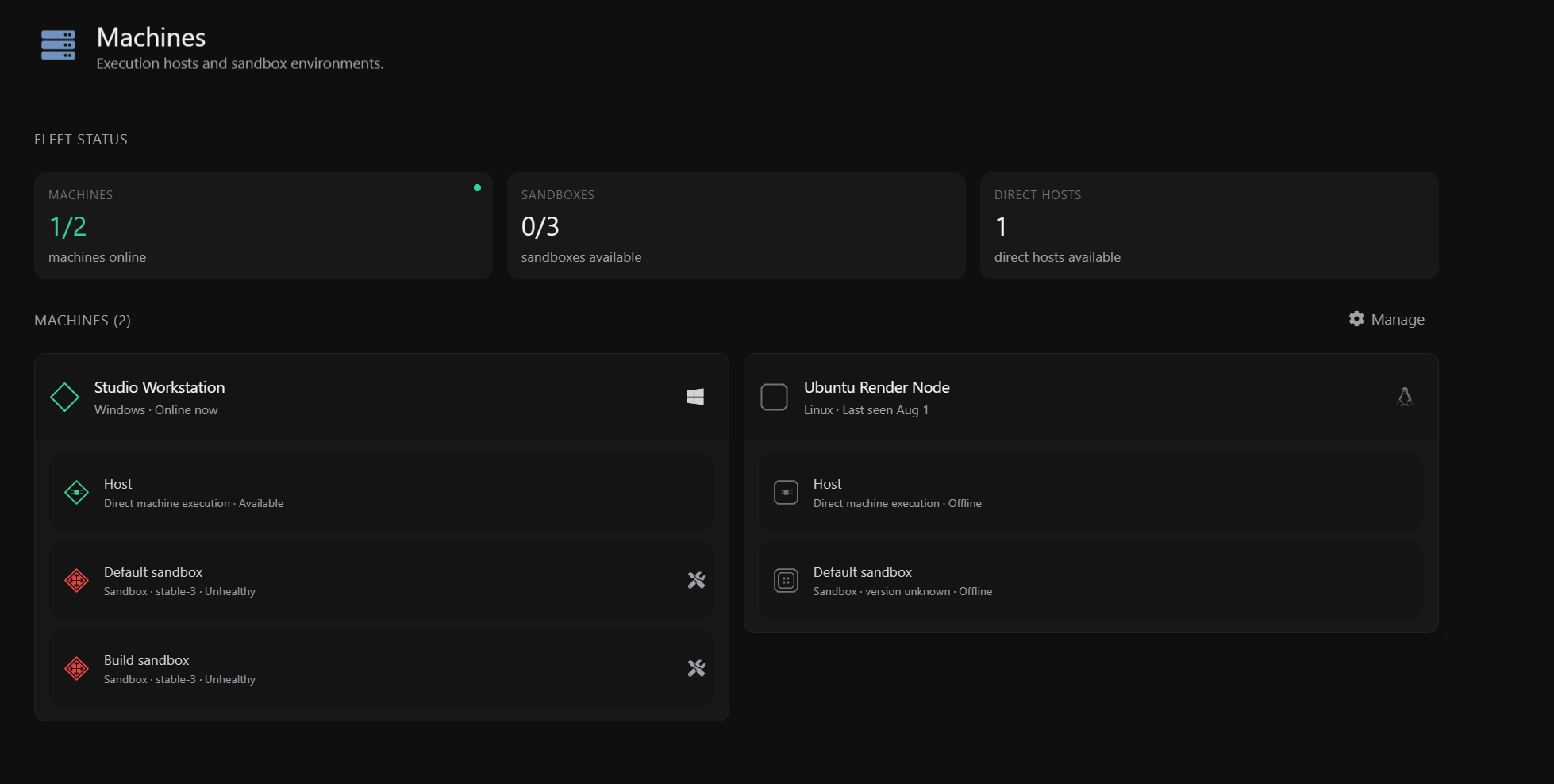
Task: Click Studio Workstation Host available icon
Action: coord(76,493)
